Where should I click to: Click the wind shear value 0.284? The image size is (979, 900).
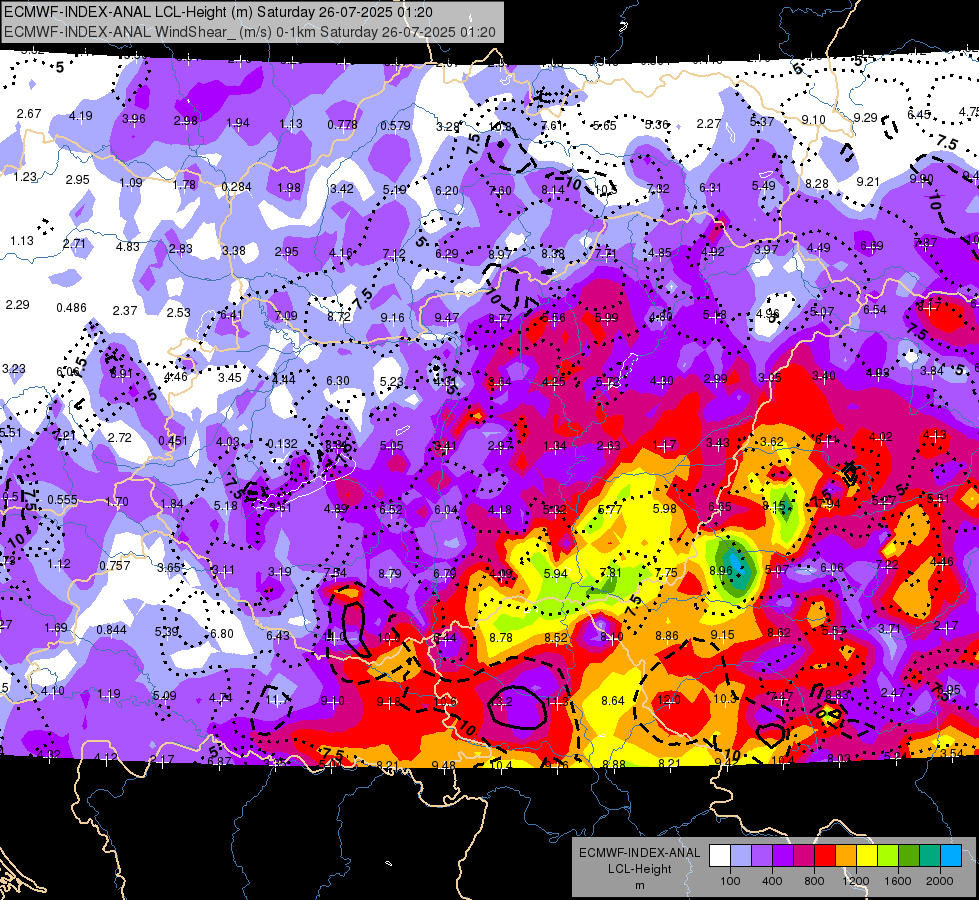point(237,187)
